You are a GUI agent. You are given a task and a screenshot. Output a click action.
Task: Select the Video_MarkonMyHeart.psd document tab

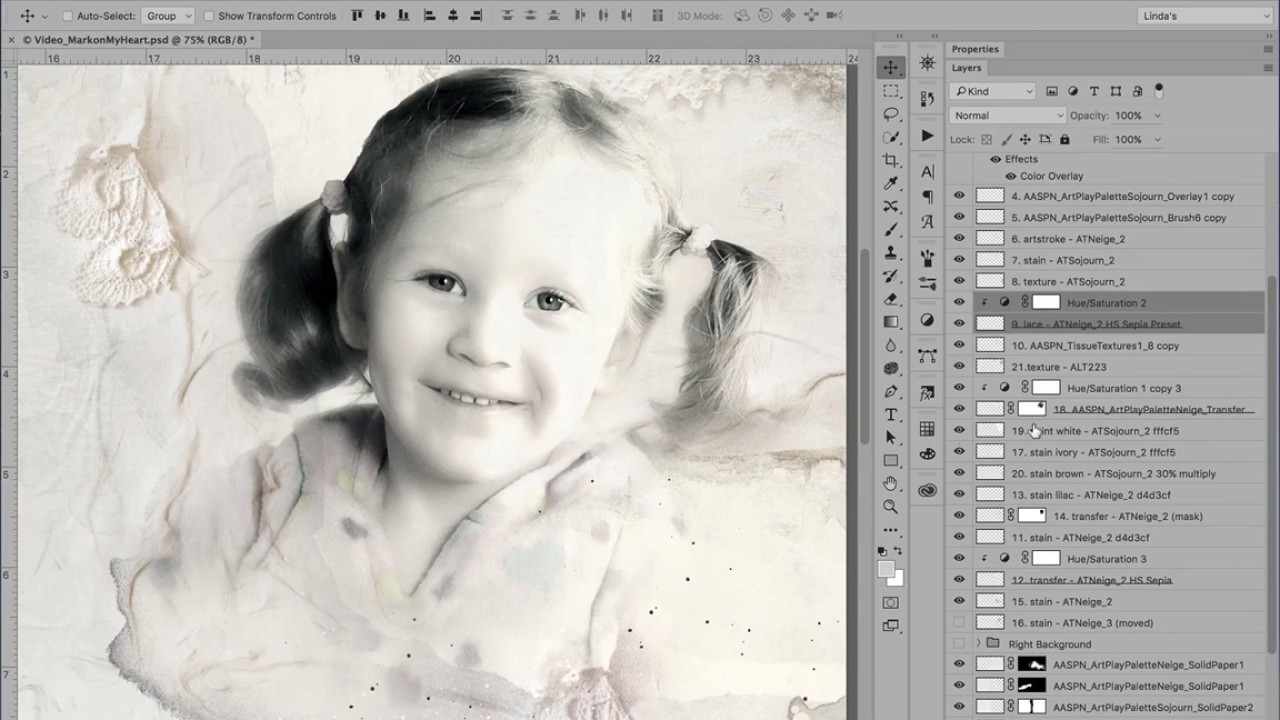[x=138, y=39]
